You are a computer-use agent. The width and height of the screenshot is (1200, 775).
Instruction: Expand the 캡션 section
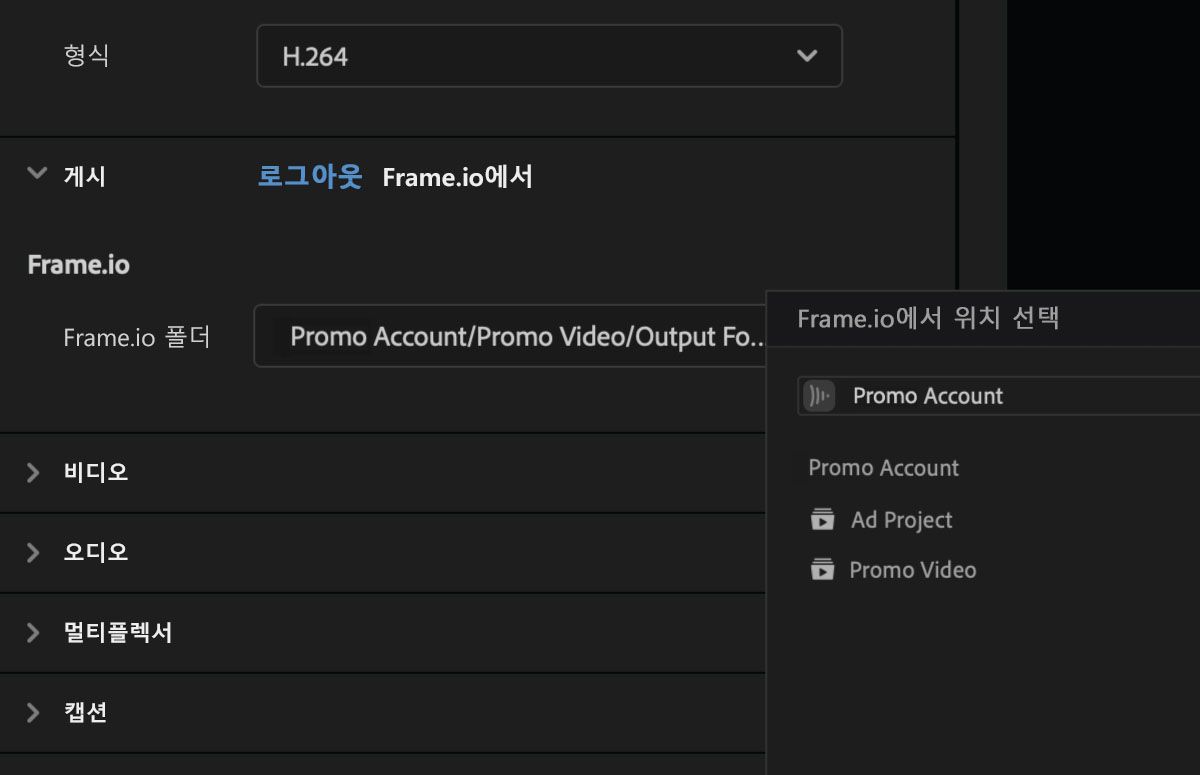(x=33, y=712)
